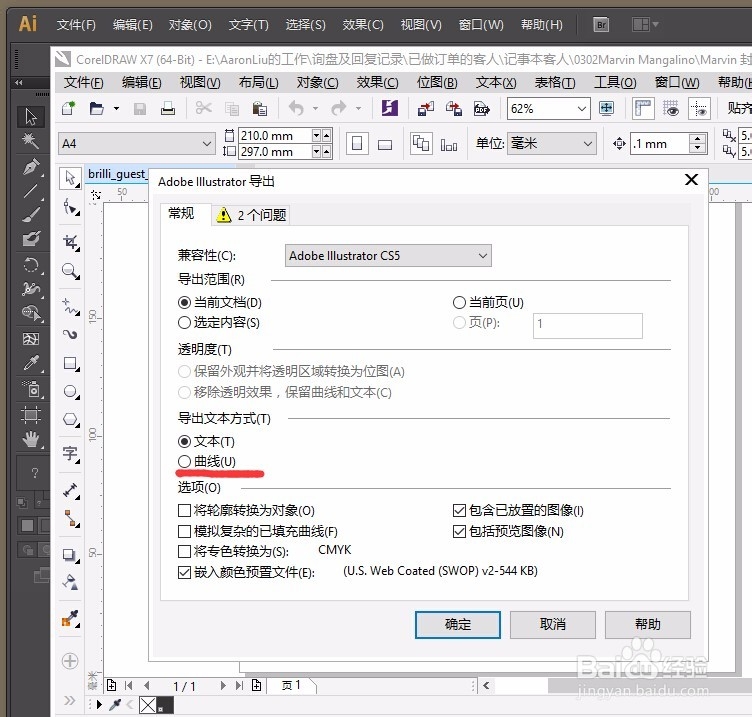Select CorelDRAW Zoom magnifier tool

click(71, 271)
